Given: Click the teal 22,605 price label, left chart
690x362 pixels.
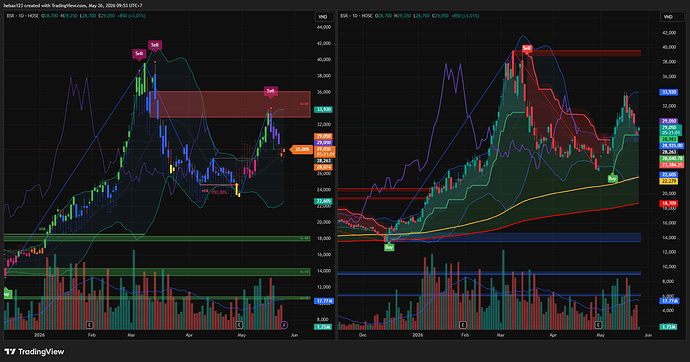Looking at the screenshot, I should tap(324, 201).
